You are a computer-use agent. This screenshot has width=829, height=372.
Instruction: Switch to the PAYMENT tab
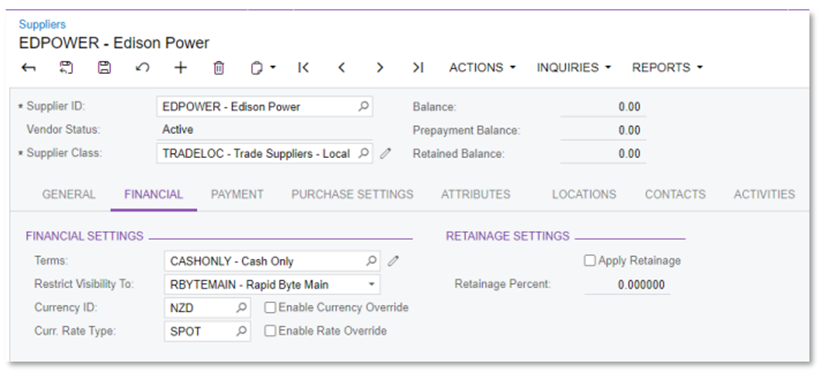(237, 194)
